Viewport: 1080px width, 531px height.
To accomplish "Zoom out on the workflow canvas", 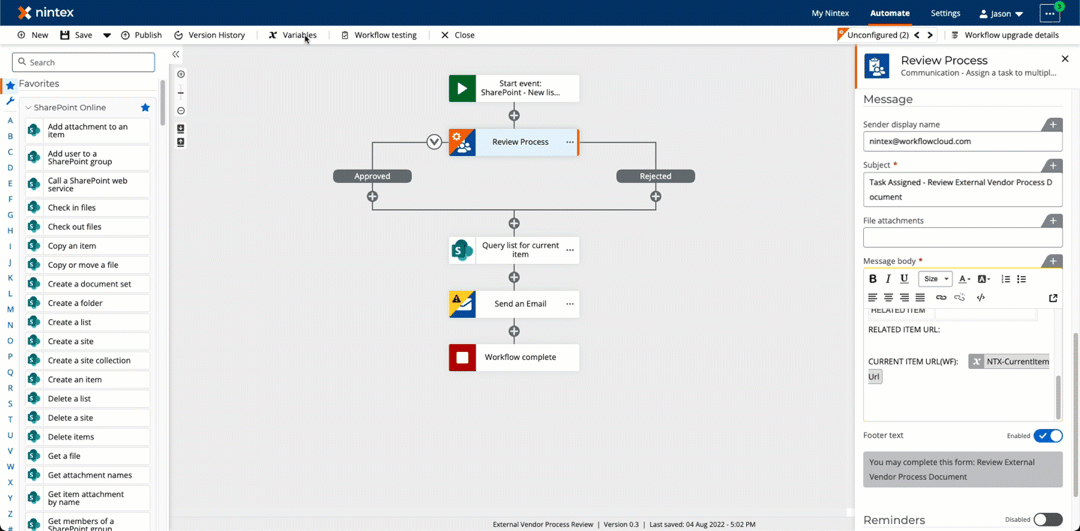I will [x=181, y=111].
